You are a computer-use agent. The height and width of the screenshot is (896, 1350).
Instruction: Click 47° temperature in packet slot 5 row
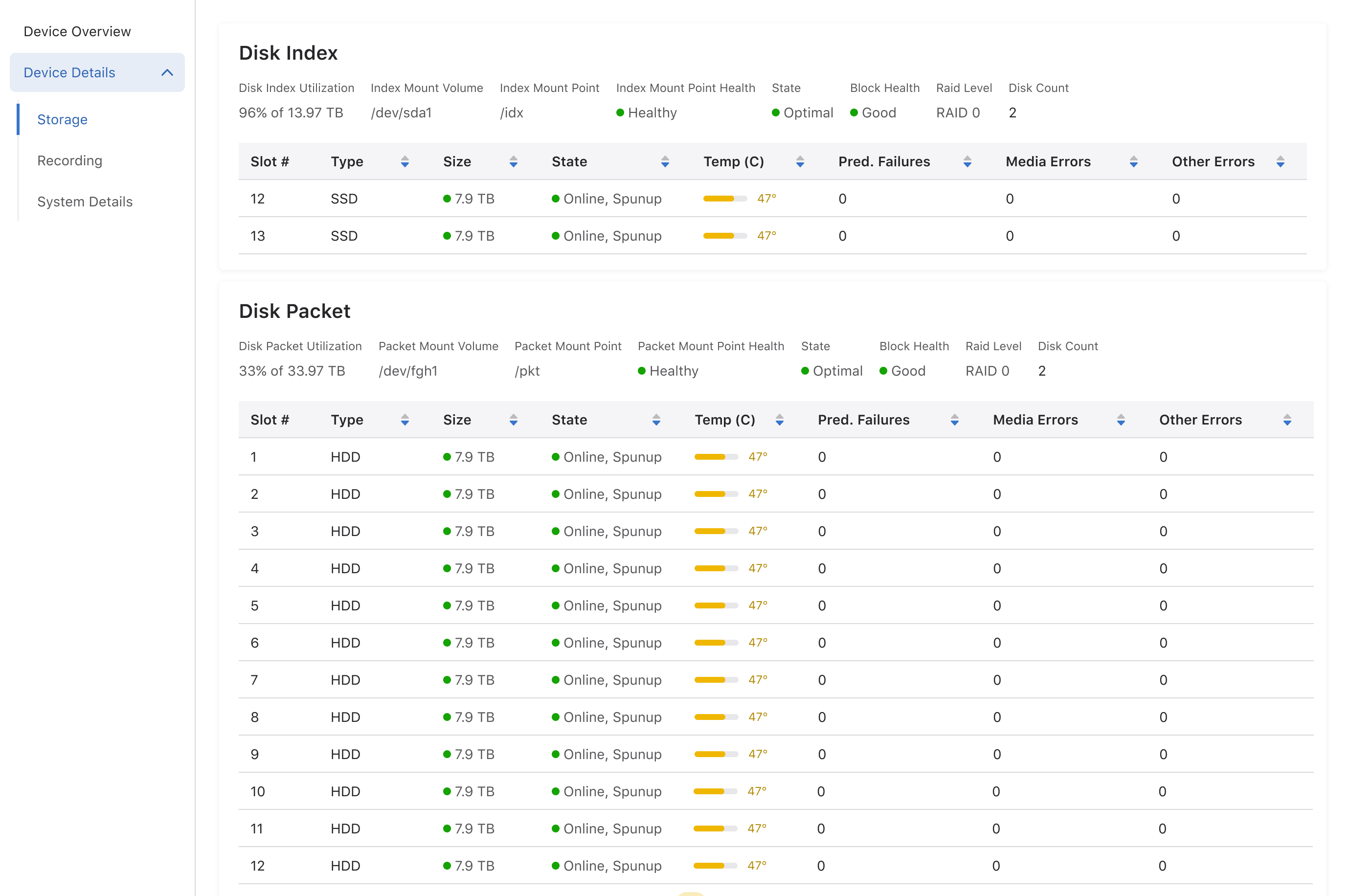click(x=758, y=605)
